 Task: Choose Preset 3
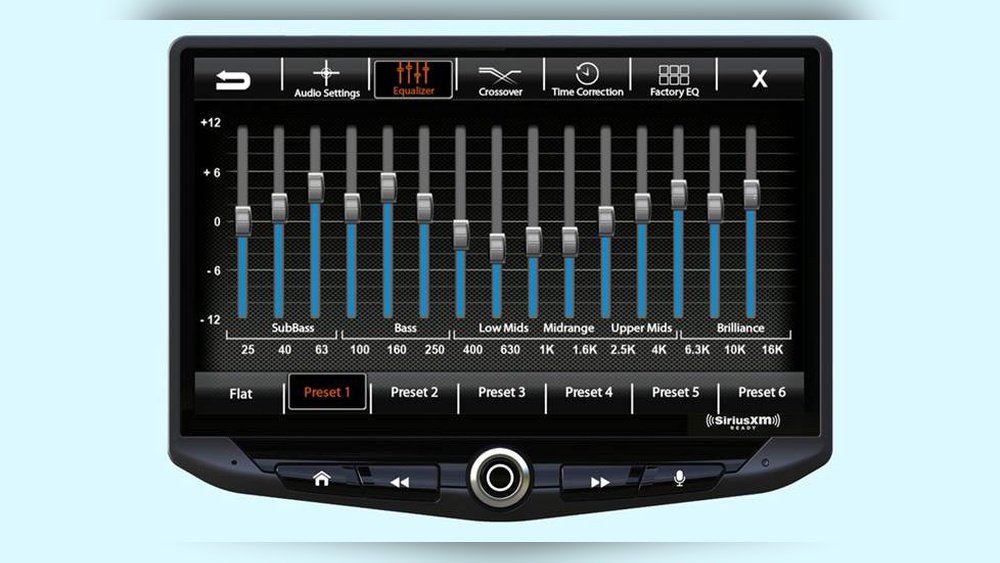pos(501,392)
